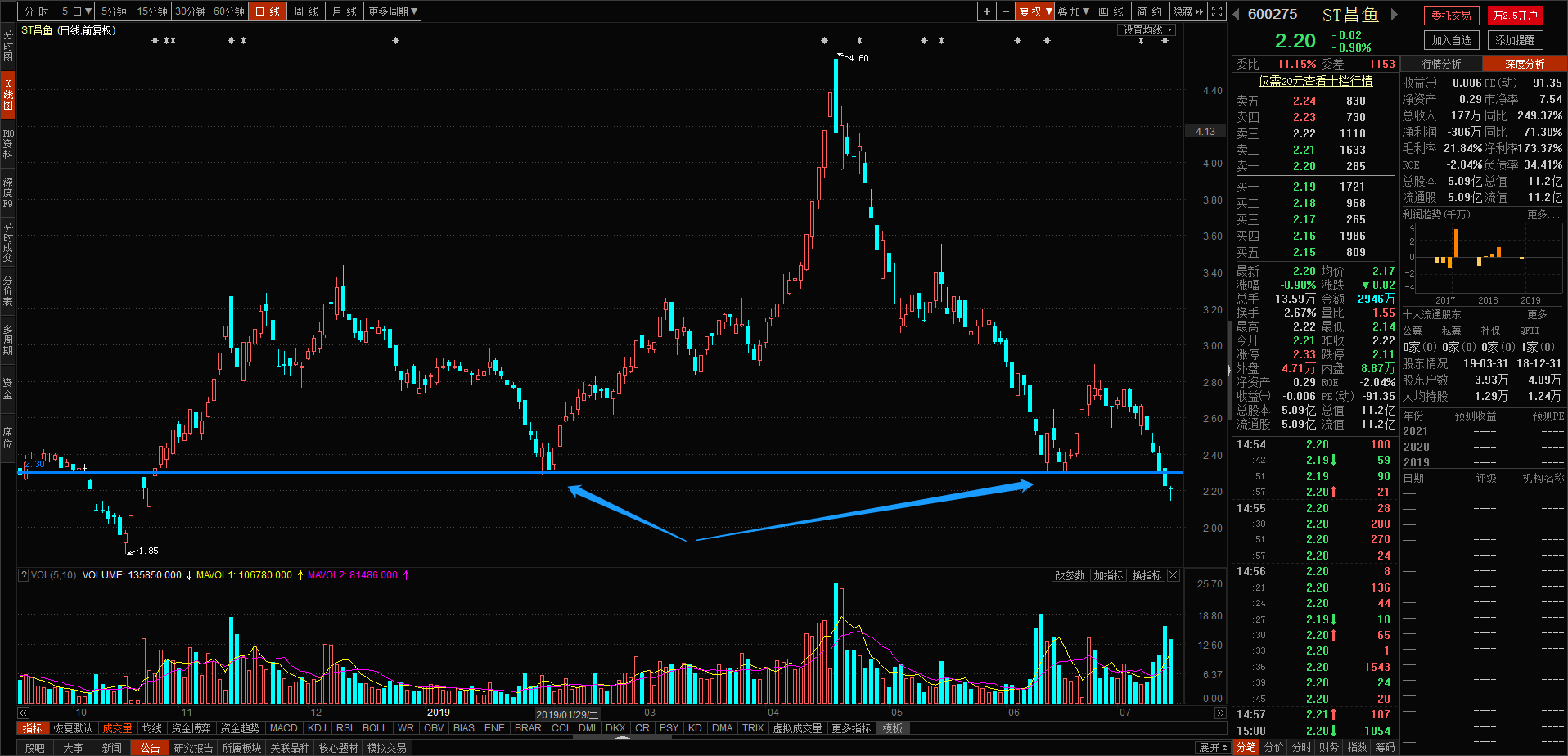Open 新闻 bottom tab

click(112, 748)
